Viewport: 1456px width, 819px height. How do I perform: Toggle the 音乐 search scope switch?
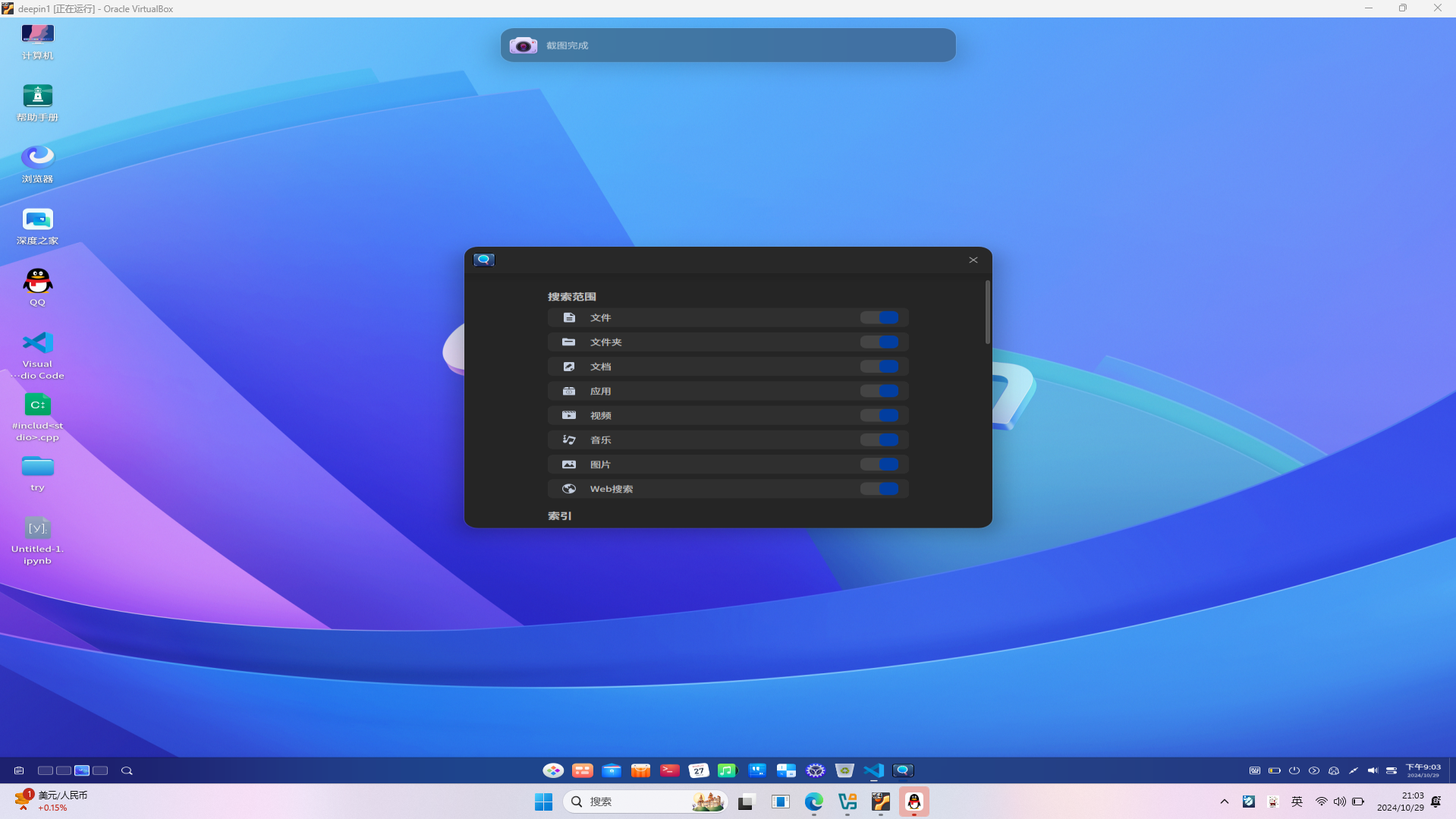coord(879,439)
